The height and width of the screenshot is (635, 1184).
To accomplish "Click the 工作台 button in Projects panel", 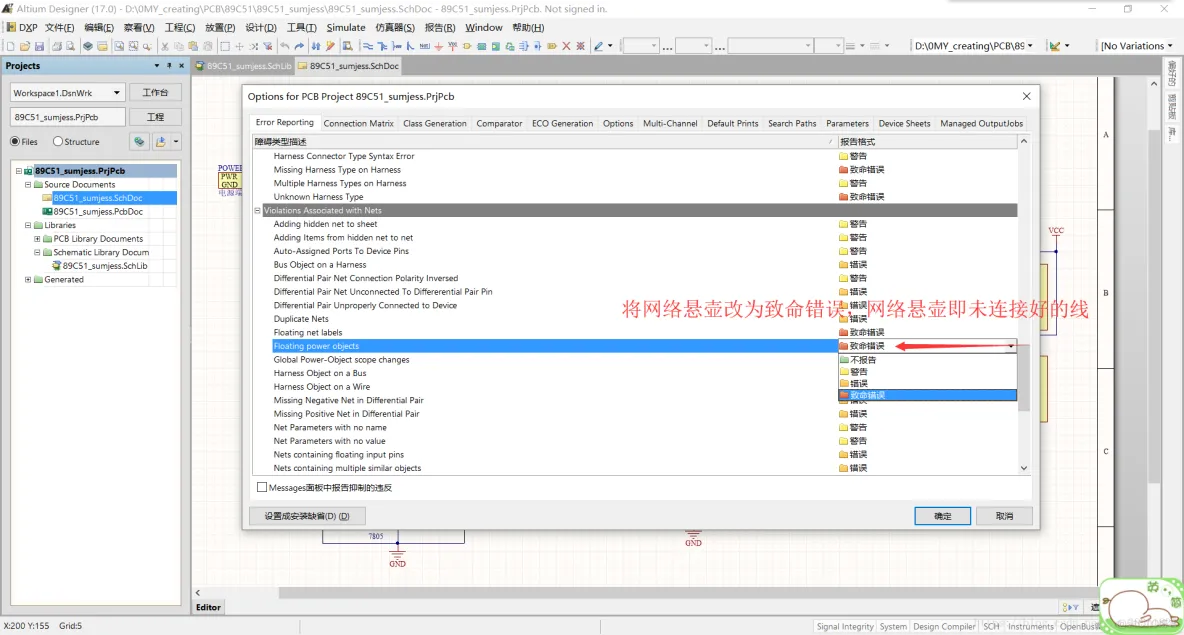I will (155, 93).
